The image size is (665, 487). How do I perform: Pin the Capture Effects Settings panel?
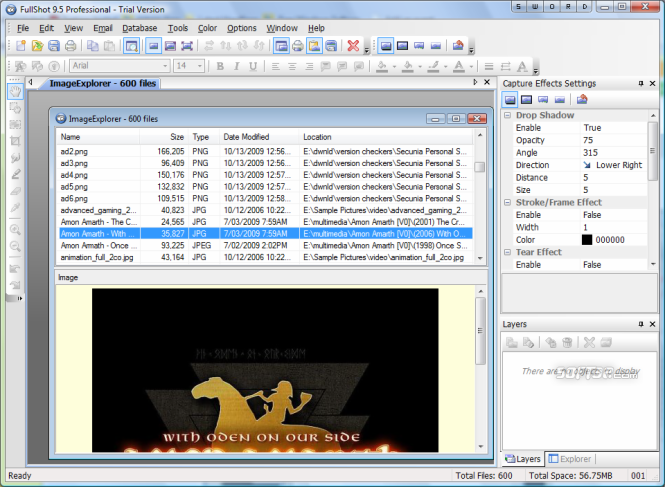tap(641, 84)
